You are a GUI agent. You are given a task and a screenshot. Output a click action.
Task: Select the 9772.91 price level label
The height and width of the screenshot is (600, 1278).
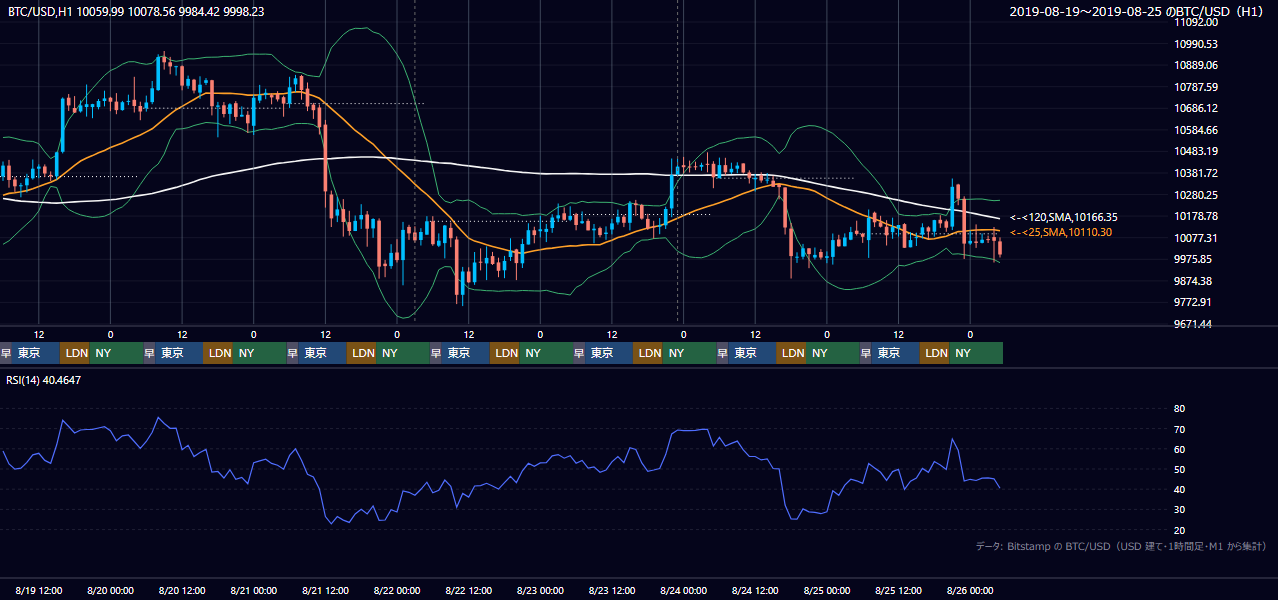[x=1194, y=302]
